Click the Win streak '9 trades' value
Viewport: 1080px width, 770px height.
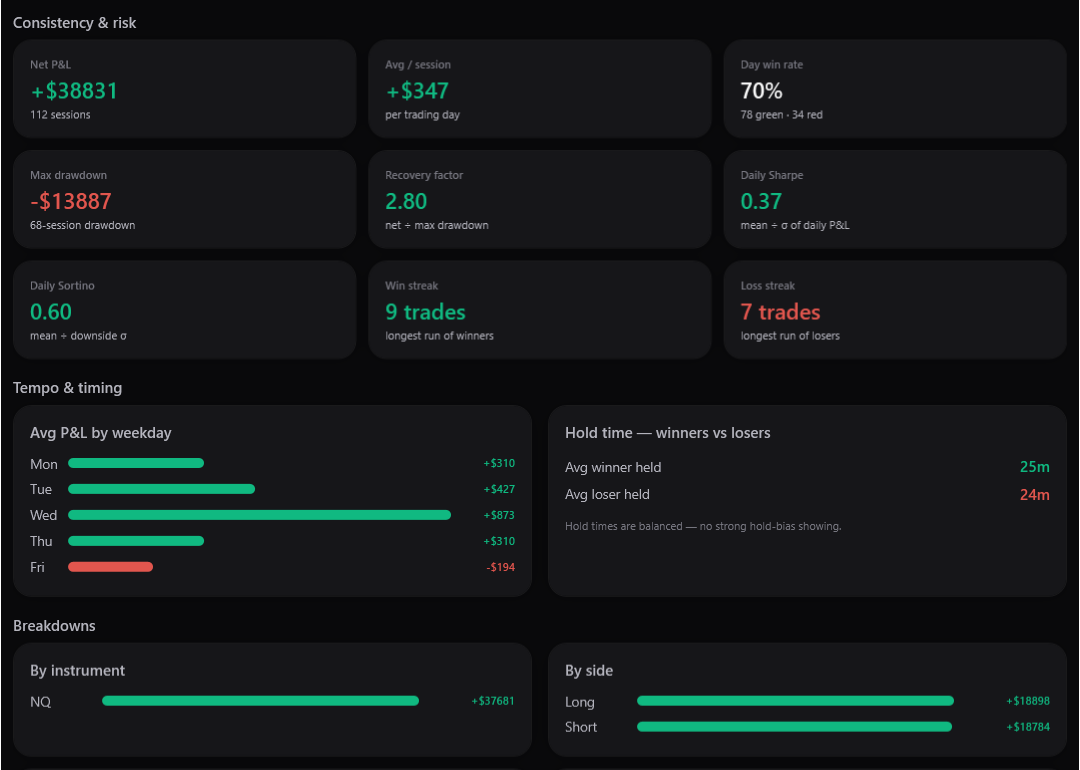click(426, 312)
